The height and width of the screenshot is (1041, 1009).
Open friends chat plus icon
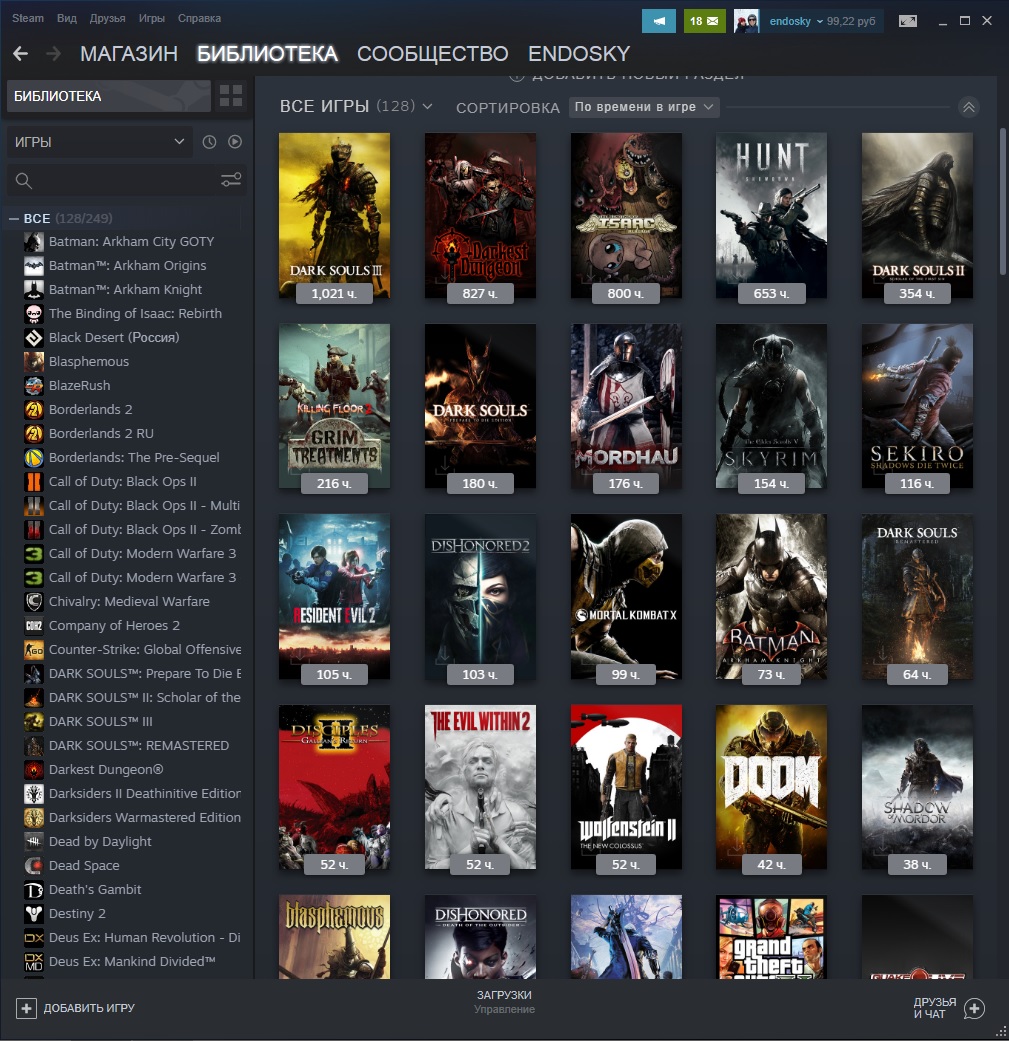(x=974, y=1008)
